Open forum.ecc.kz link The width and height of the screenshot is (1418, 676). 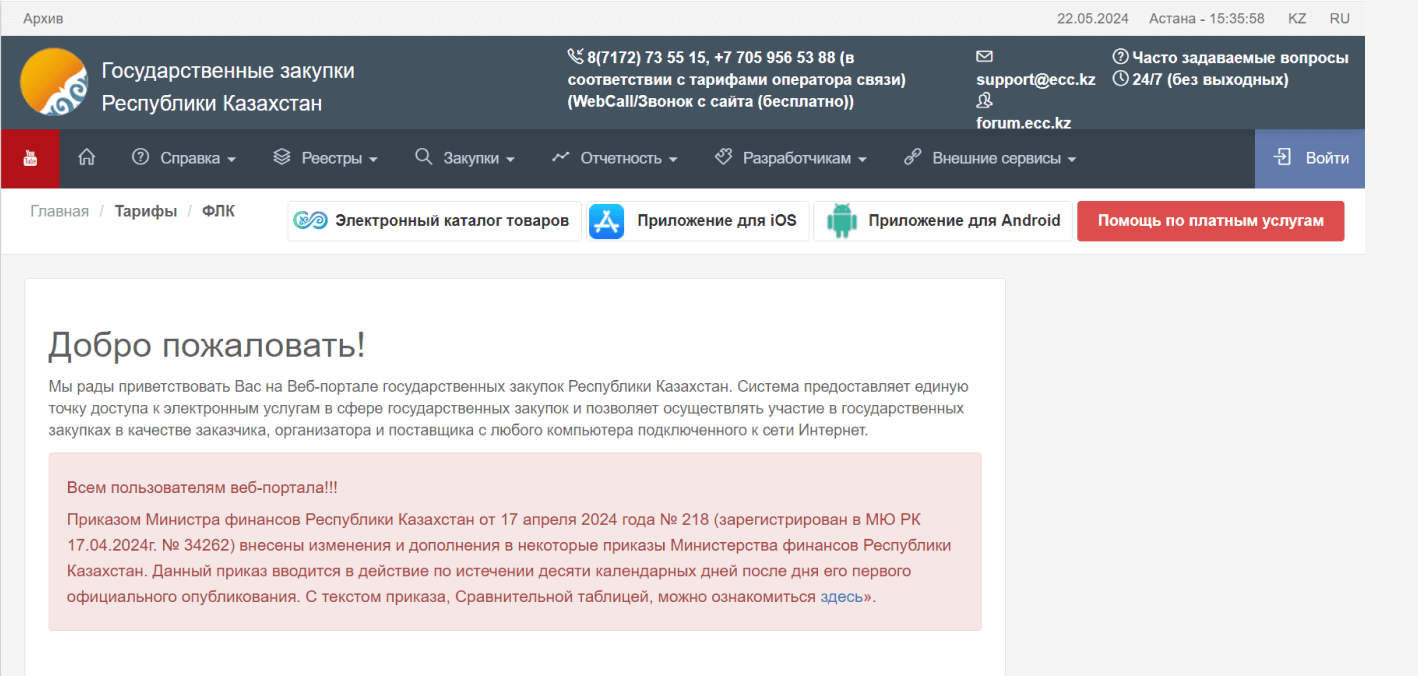coord(1023,123)
